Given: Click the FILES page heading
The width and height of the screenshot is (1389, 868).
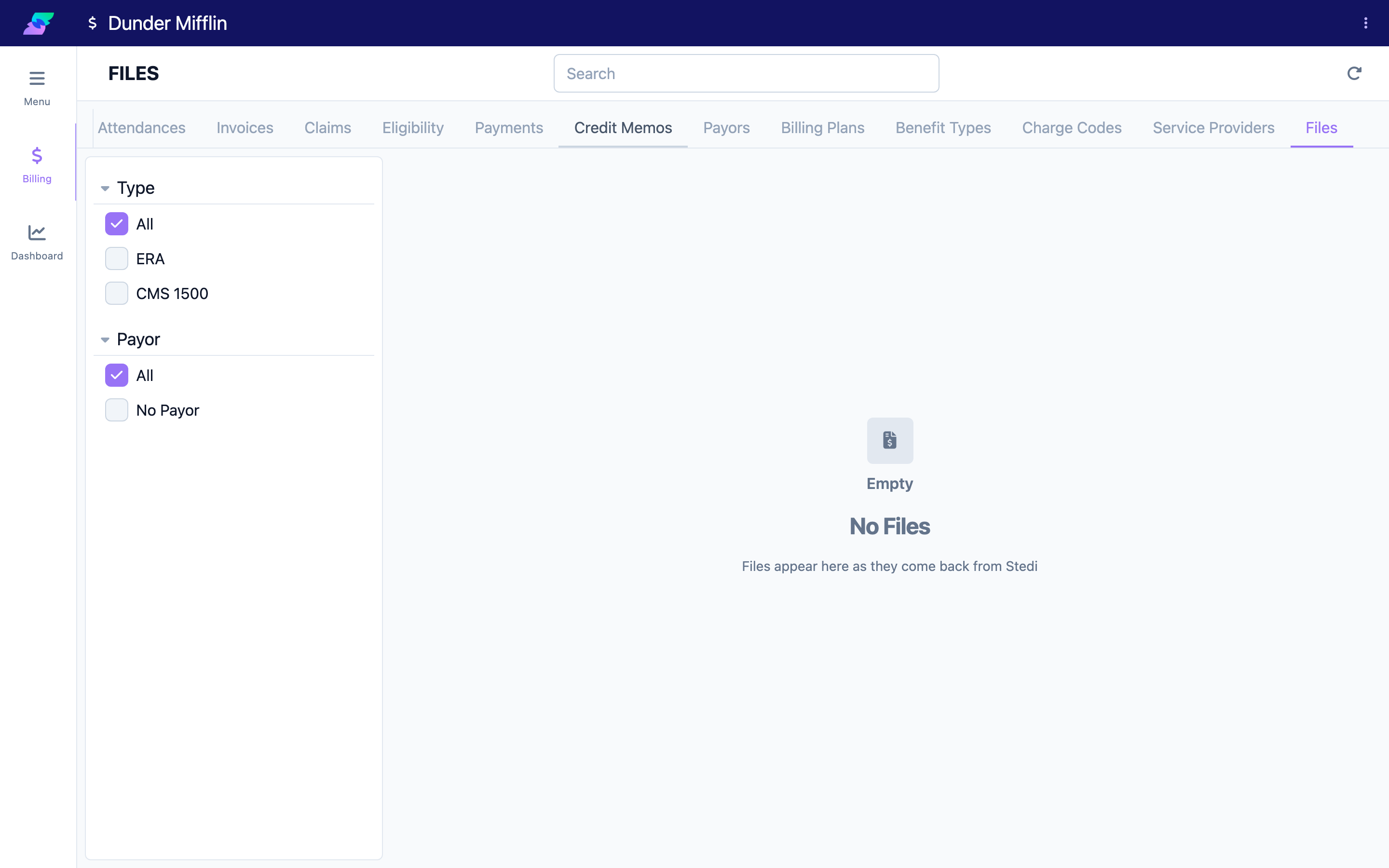Looking at the screenshot, I should [x=134, y=73].
